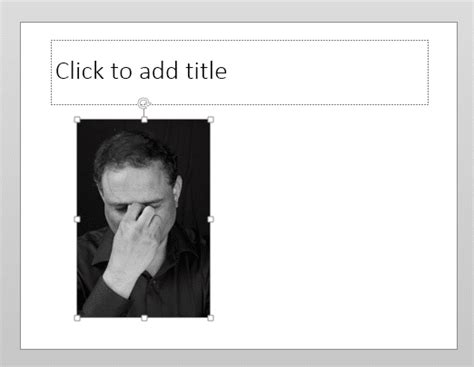Click the gray workspace below the slide
474x367 pixels.
point(237,359)
